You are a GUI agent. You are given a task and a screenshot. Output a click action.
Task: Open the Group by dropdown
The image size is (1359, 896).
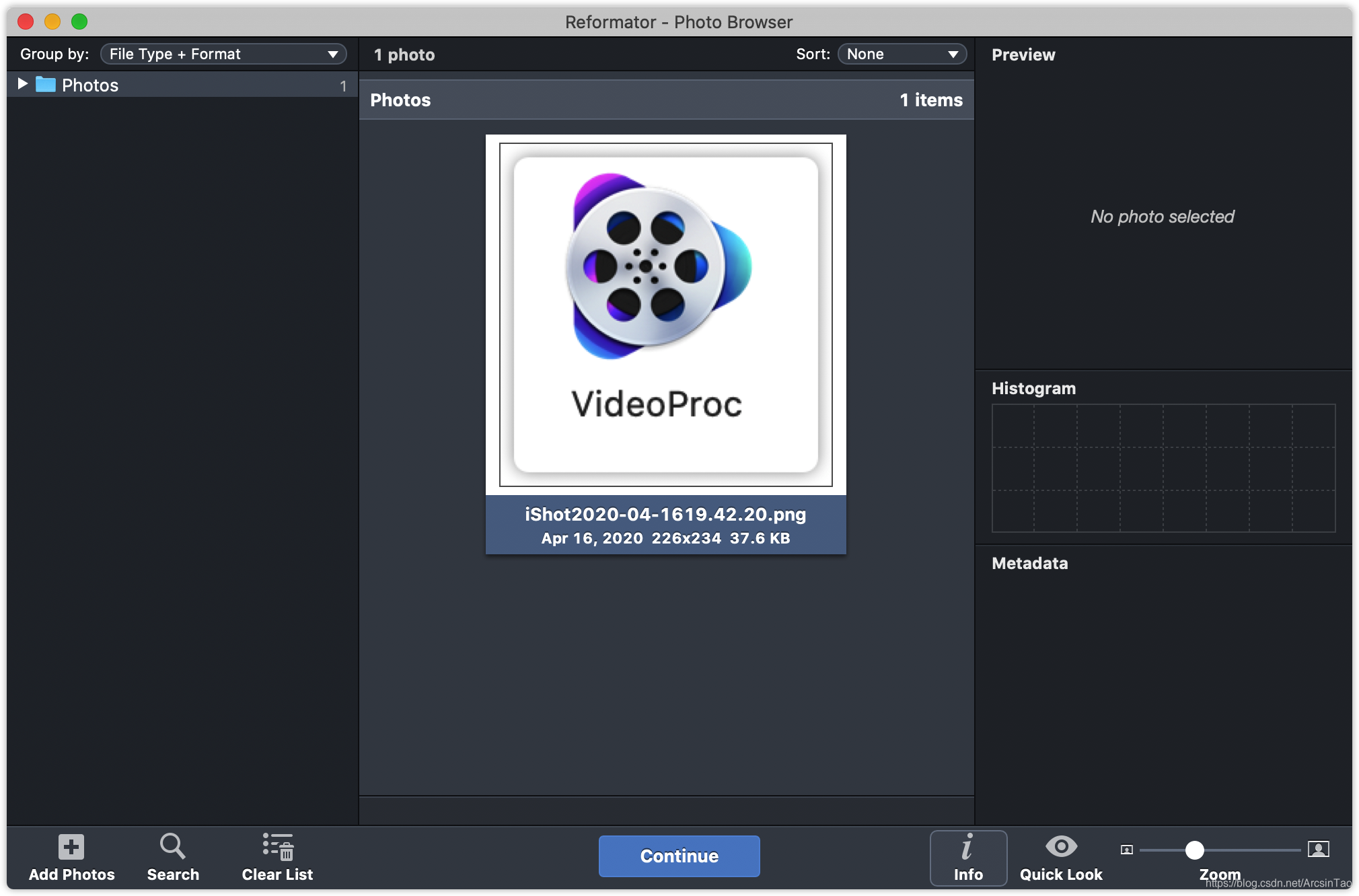tap(223, 54)
